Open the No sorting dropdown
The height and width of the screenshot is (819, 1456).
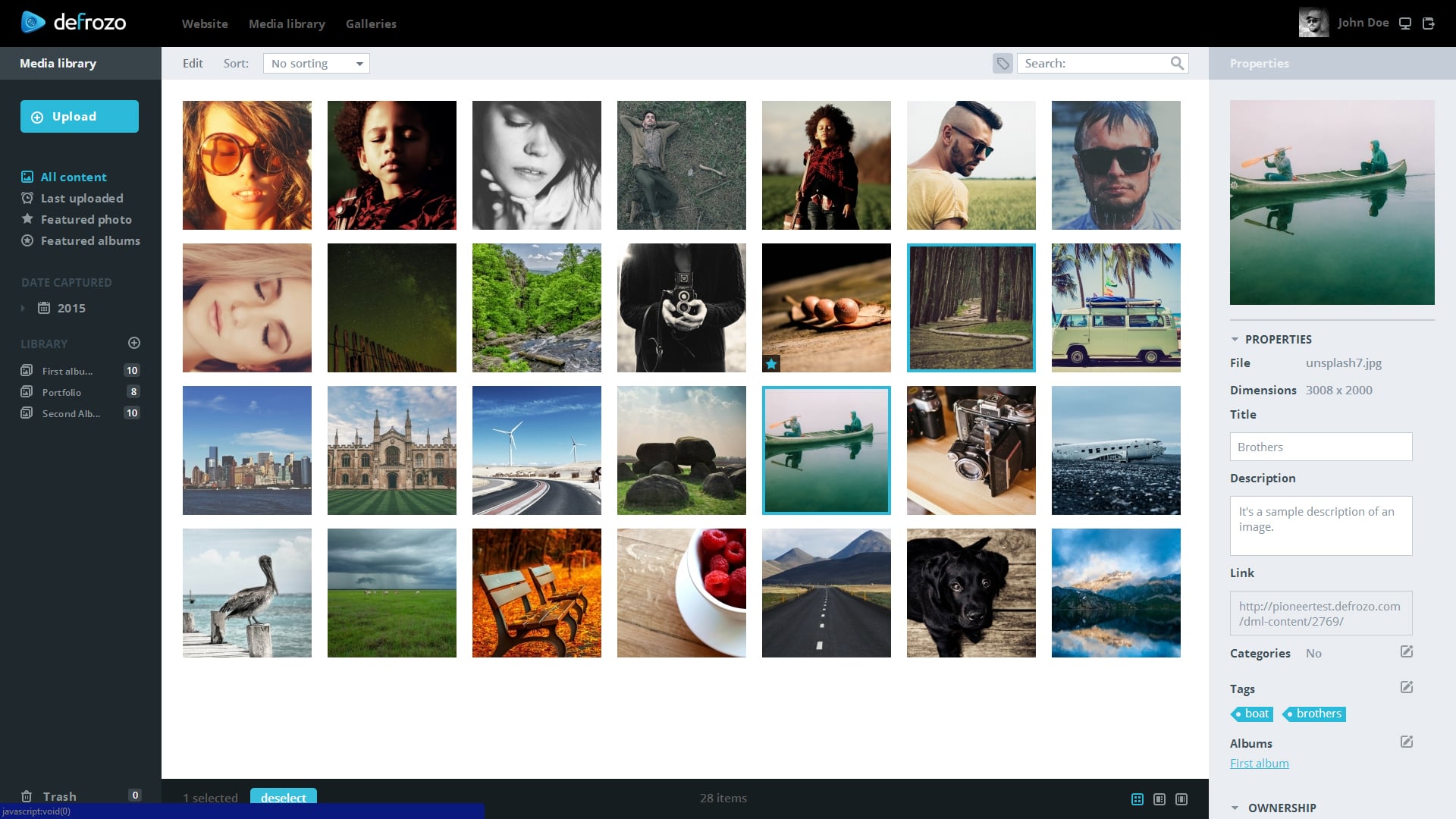tap(316, 64)
